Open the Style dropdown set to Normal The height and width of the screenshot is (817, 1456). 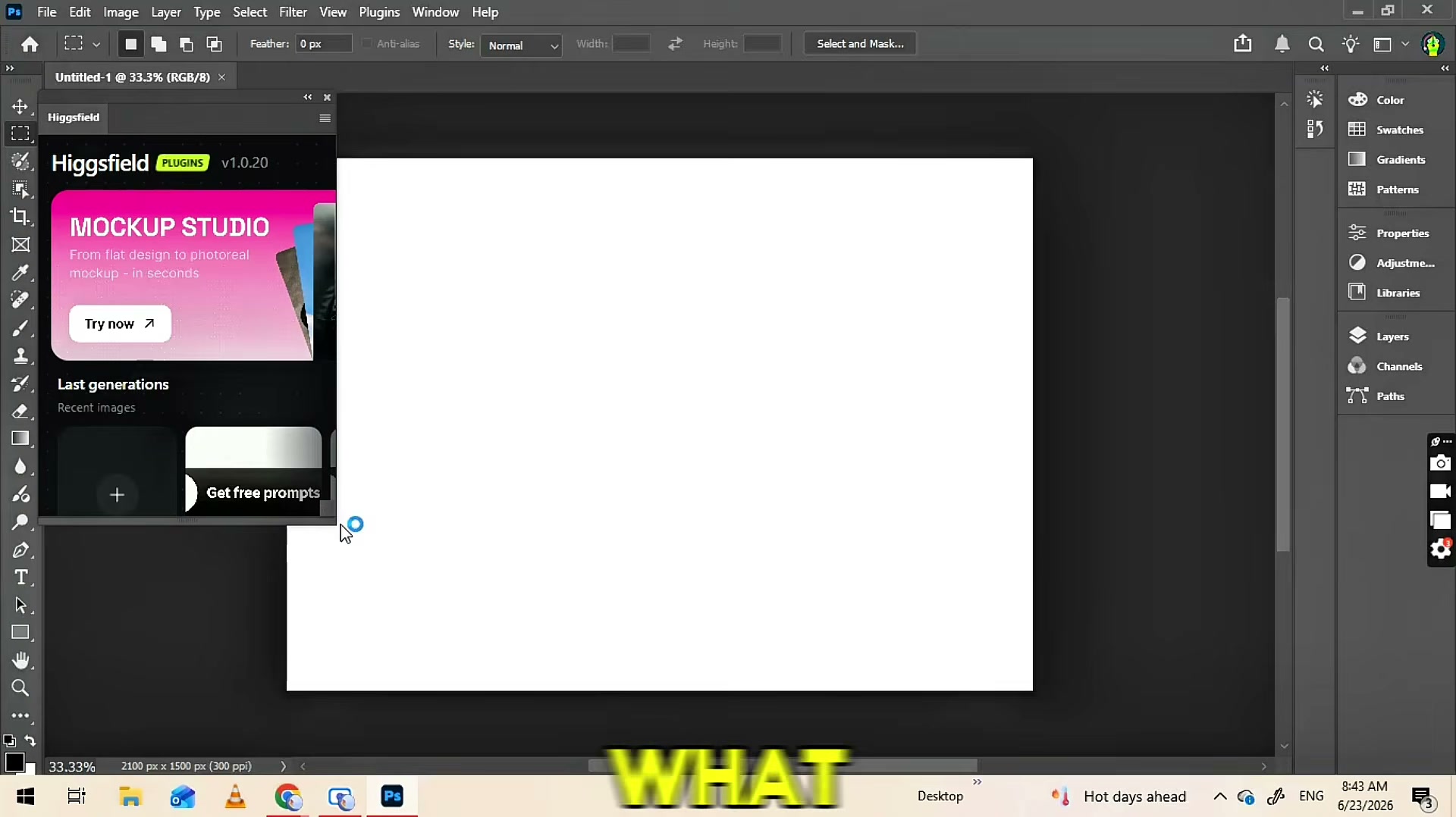(x=521, y=45)
